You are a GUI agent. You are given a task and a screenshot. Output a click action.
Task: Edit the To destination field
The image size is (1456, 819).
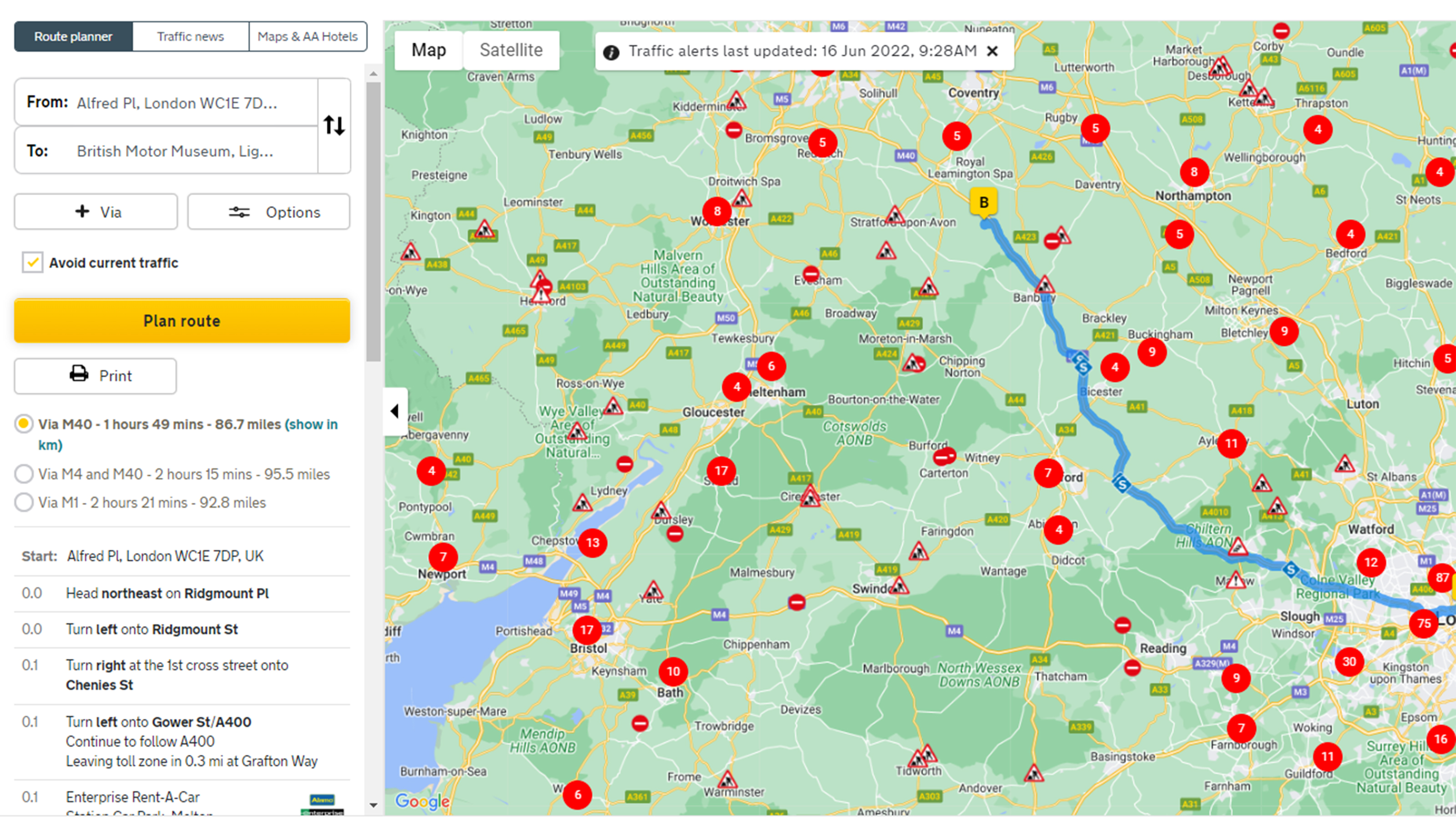(166, 150)
